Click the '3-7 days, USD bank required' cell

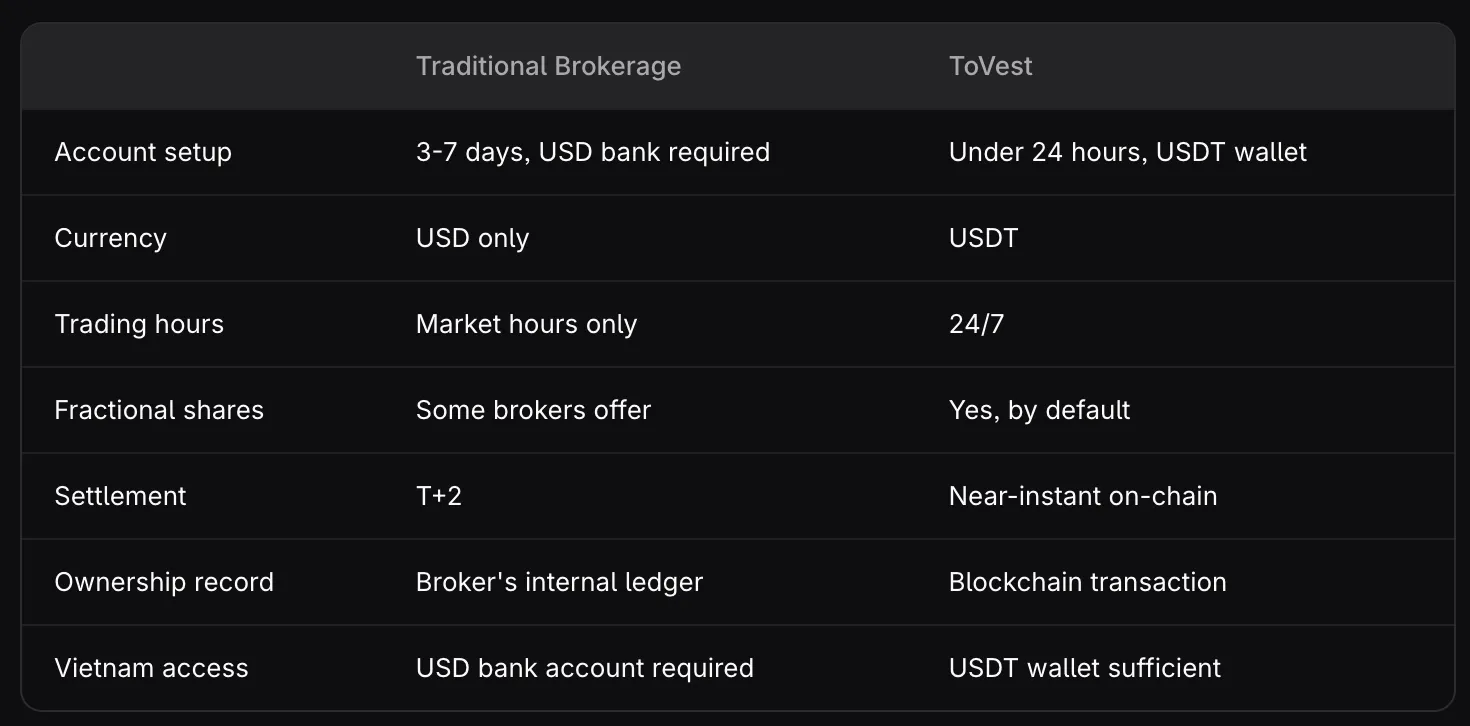click(593, 153)
